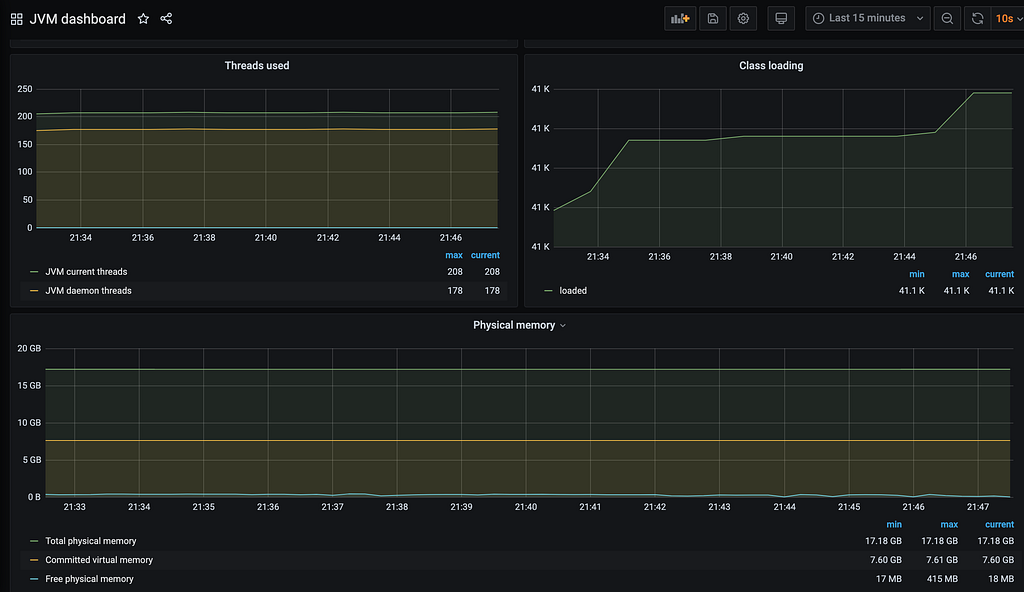The height and width of the screenshot is (592, 1024).
Task: Sort Threads legend by max column
Action: point(454,255)
